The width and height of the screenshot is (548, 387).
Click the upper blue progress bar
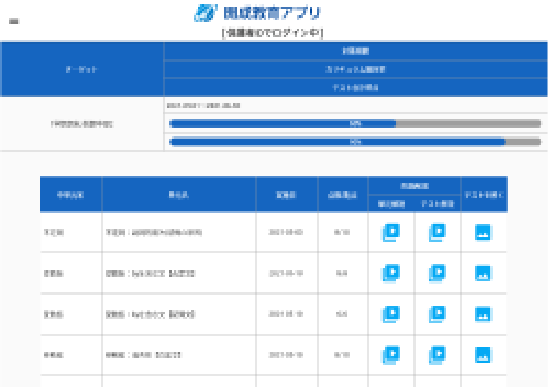pos(355,123)
